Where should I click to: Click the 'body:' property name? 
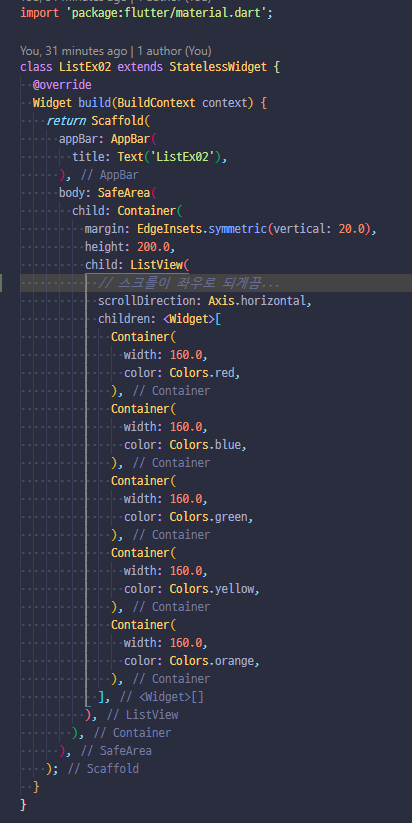tap(75, 193)
